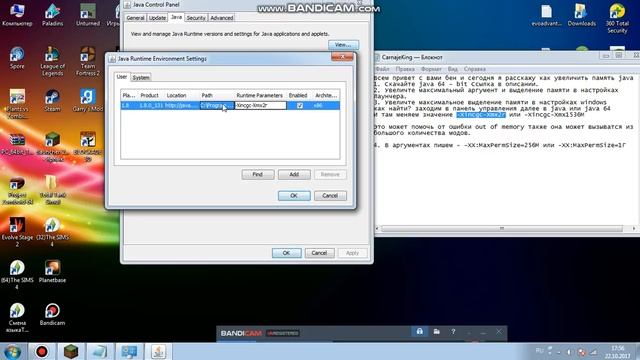Open the (32)The SIMS 4 shortcut
This screenshot has height=360, width=640.
click(x=52, y=232)
